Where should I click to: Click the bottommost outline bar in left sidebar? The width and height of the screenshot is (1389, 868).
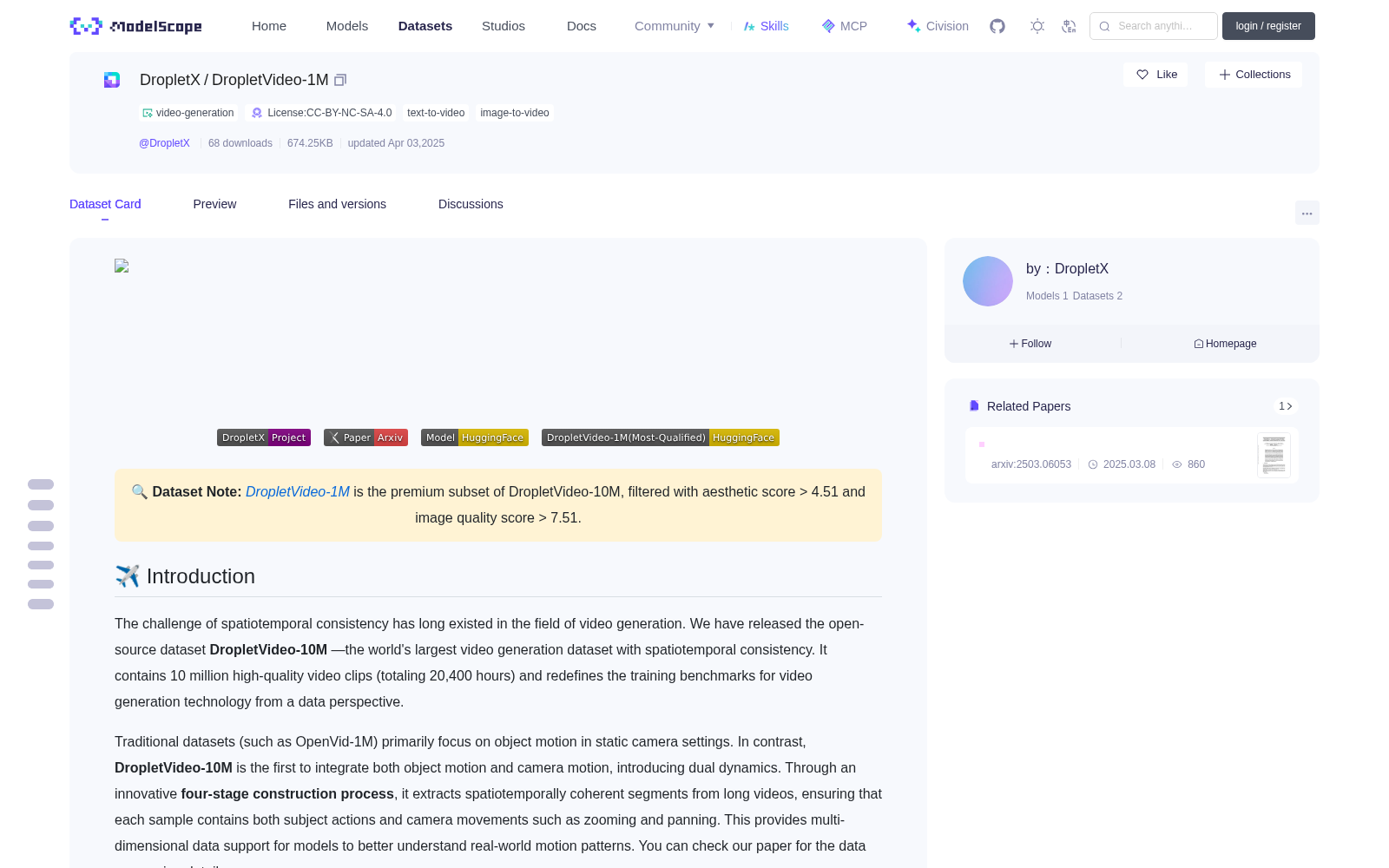[x=41, y=604]
